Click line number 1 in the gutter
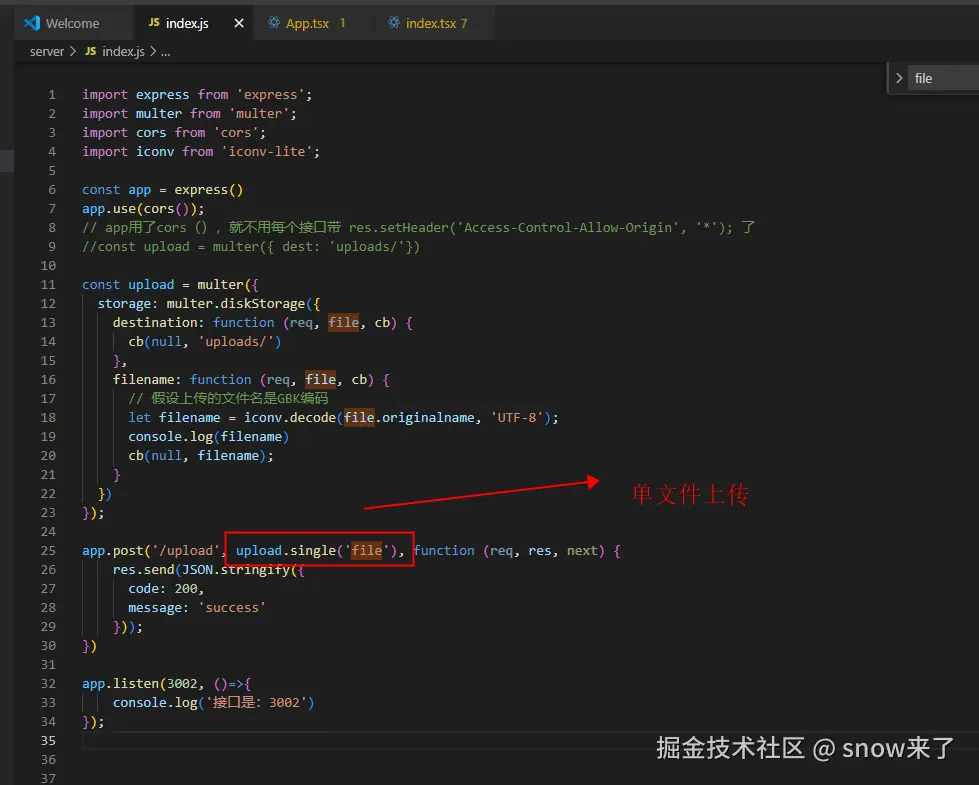 [x=52, y=94]
